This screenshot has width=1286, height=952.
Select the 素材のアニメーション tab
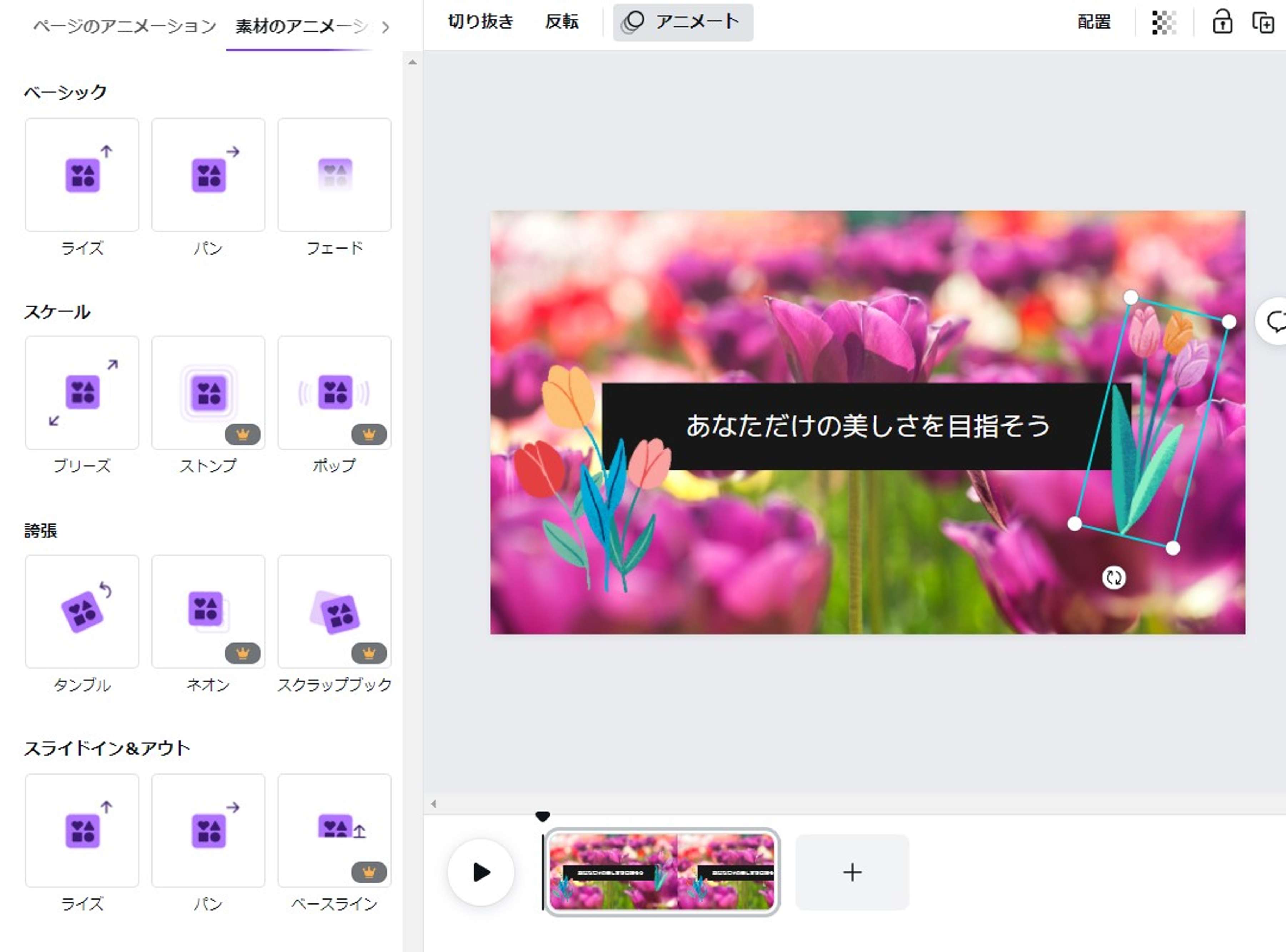click(302, 26)
